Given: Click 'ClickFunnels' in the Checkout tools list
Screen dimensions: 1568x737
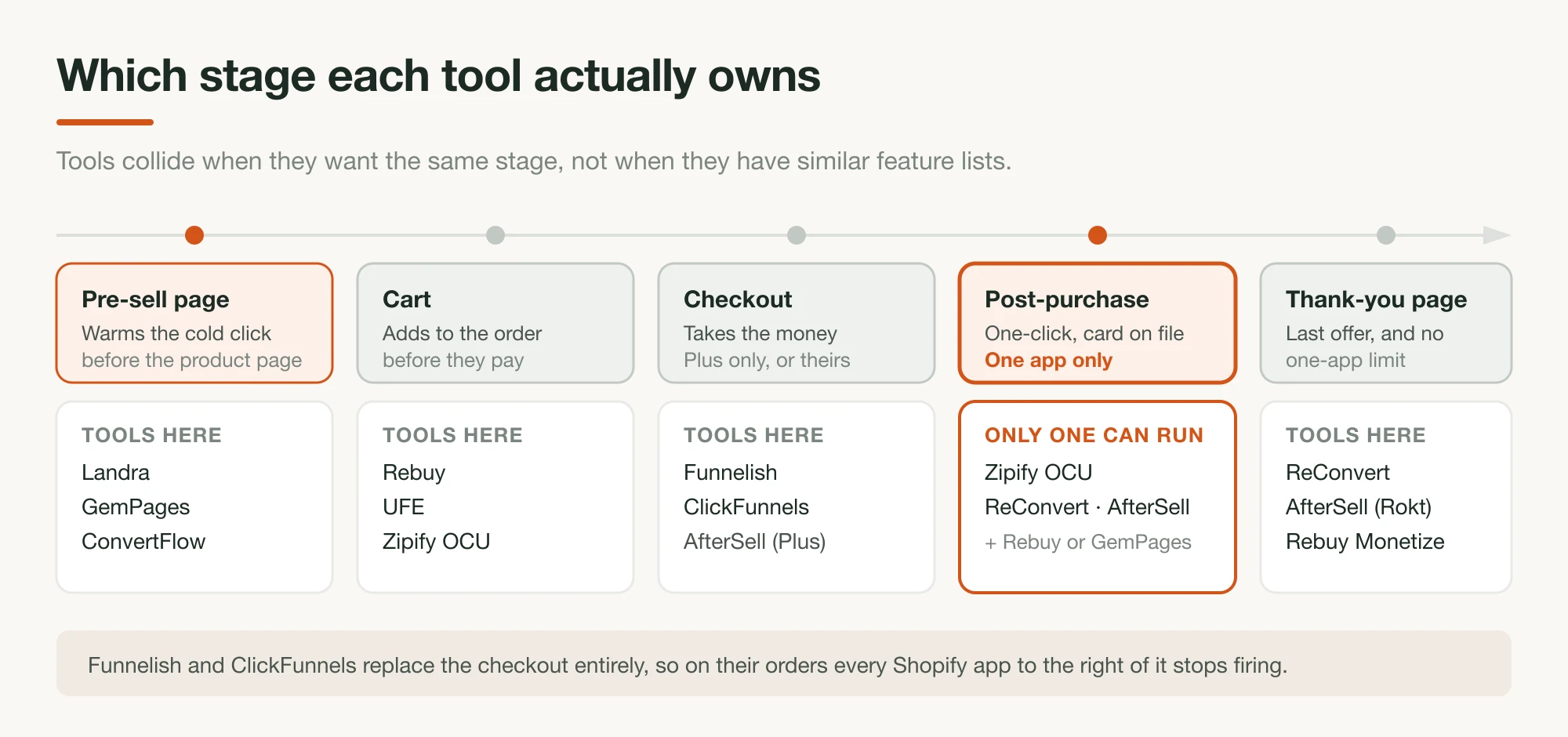Looking at the screenshot, I should coord(746,507).
